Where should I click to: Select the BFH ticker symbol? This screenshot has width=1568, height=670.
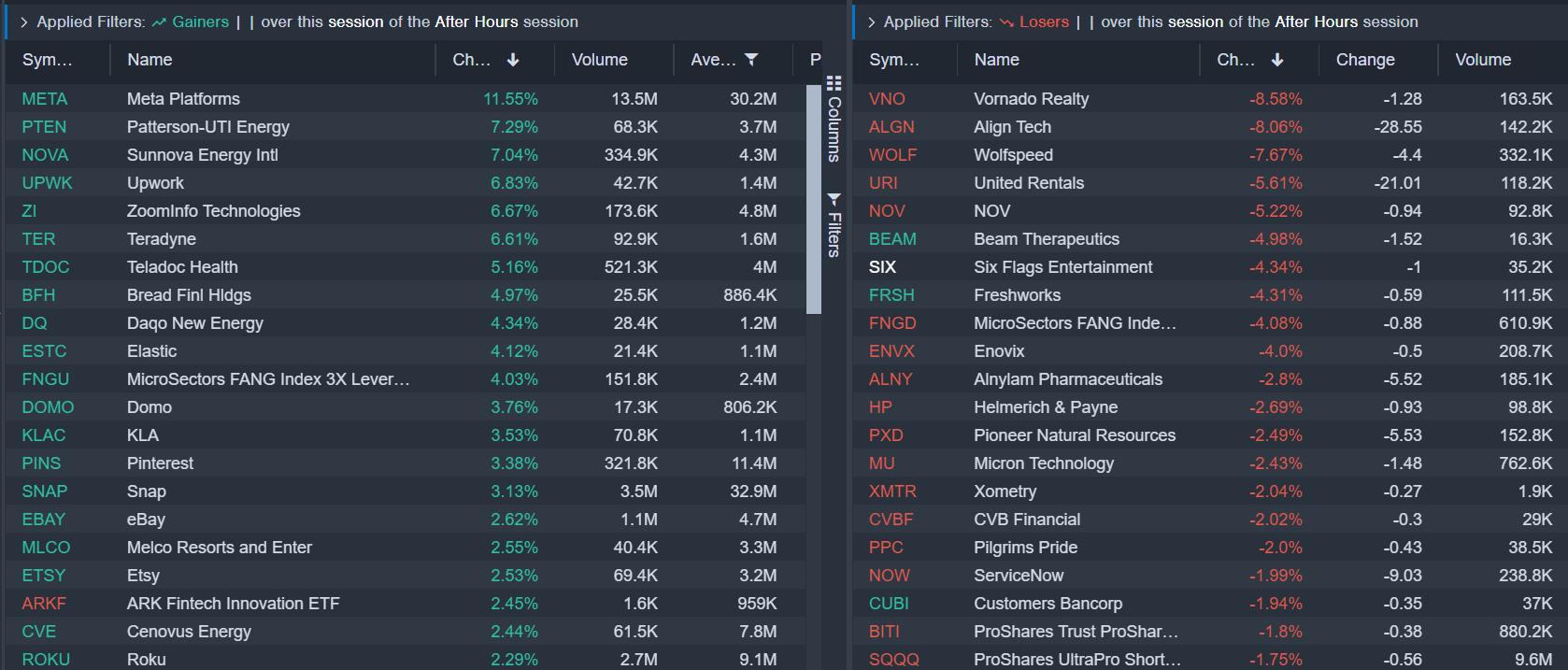[38, 295]
